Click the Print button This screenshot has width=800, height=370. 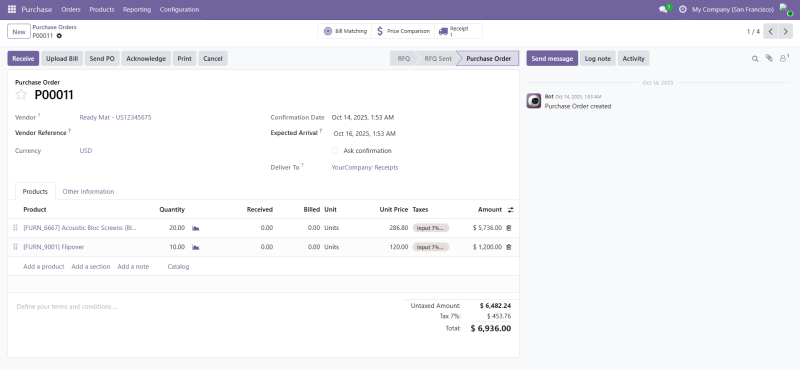tap(185, 59)
